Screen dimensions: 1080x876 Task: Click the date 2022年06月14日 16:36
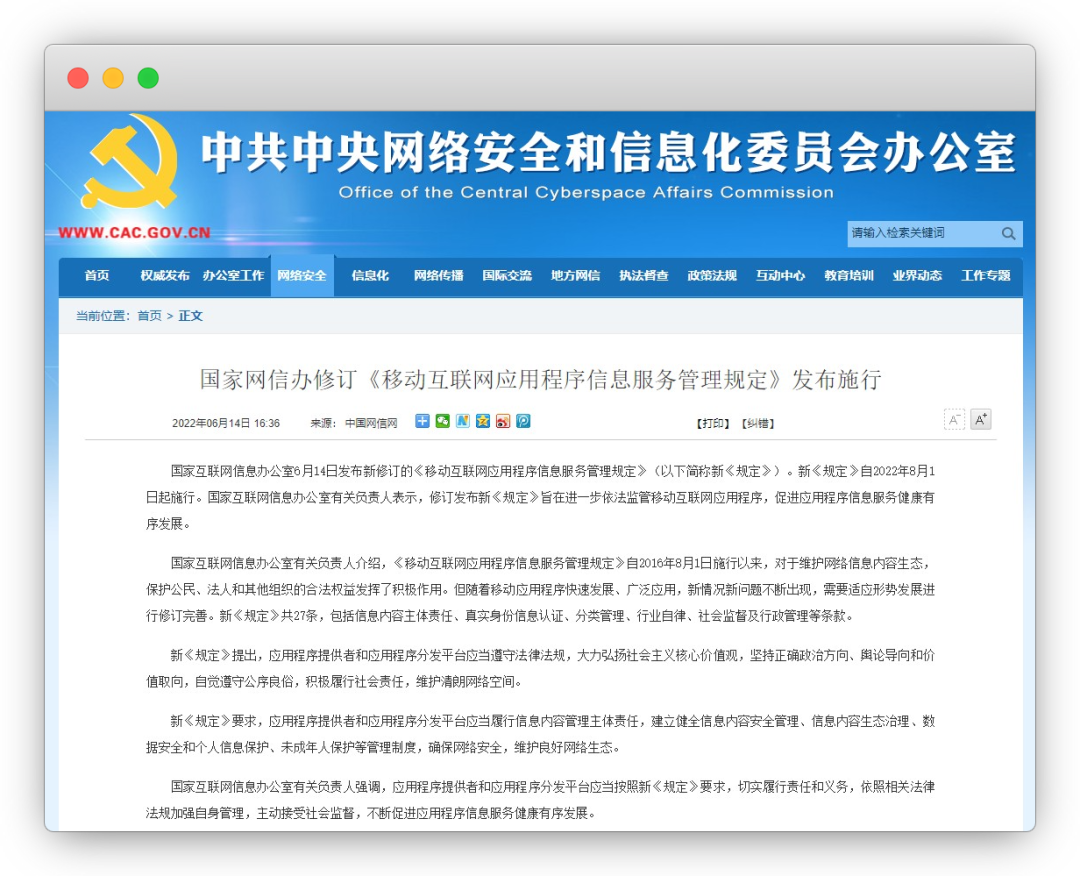pyautogui.click(x=226, y=423)
